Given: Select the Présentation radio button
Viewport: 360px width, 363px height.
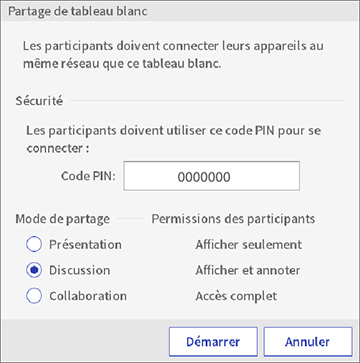Looking at the screenshot, I should [34, 245].
